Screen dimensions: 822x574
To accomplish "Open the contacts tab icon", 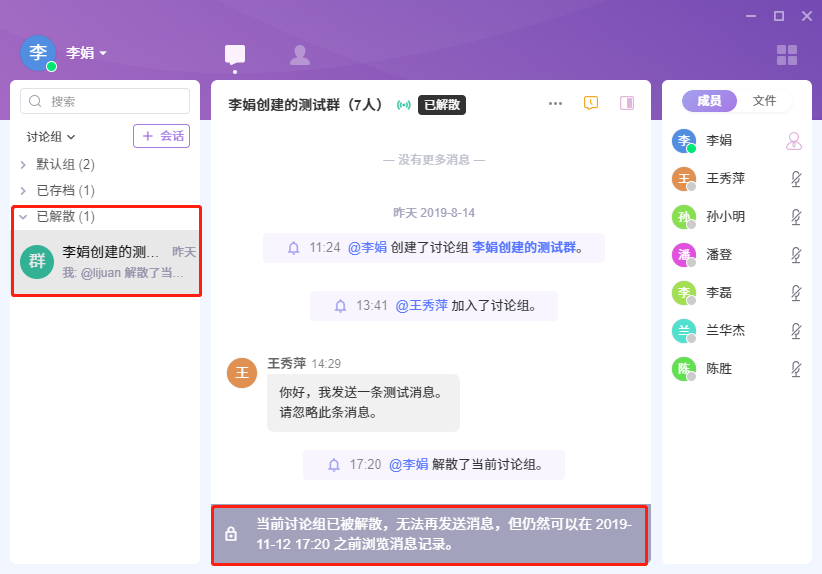I will coord(299,55).
